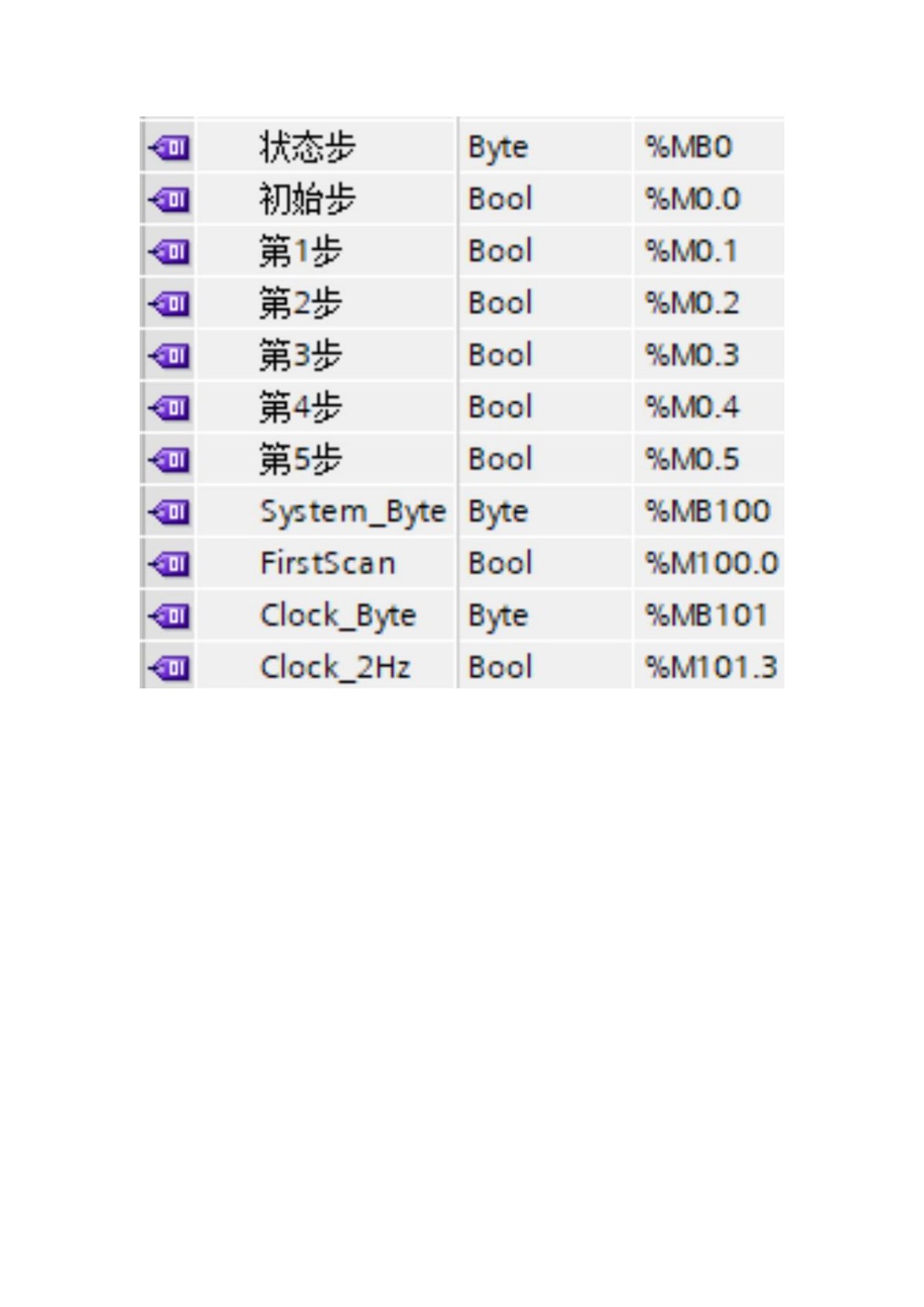Select the FirstScan tag name
Screen dimensions: 924x1307
[x=327, y=563]
